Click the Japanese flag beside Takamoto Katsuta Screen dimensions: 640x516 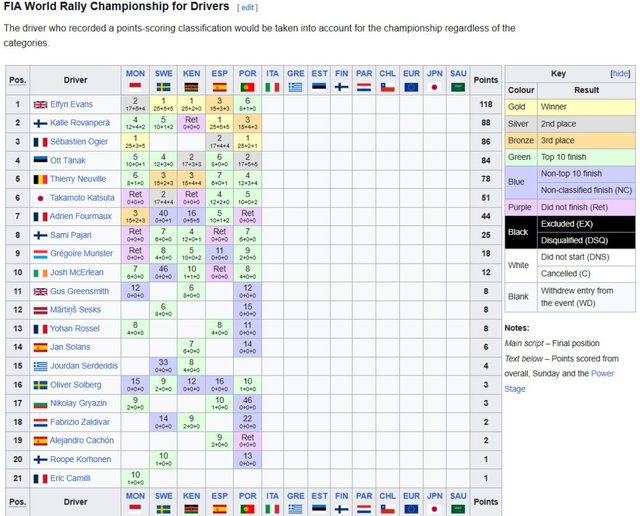tap(40, 198)
